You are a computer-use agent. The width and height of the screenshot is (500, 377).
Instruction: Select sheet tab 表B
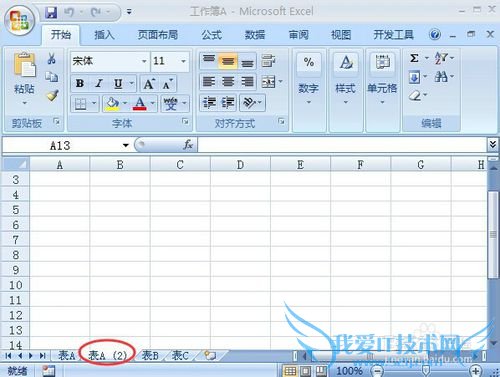(x=150, y=355)
